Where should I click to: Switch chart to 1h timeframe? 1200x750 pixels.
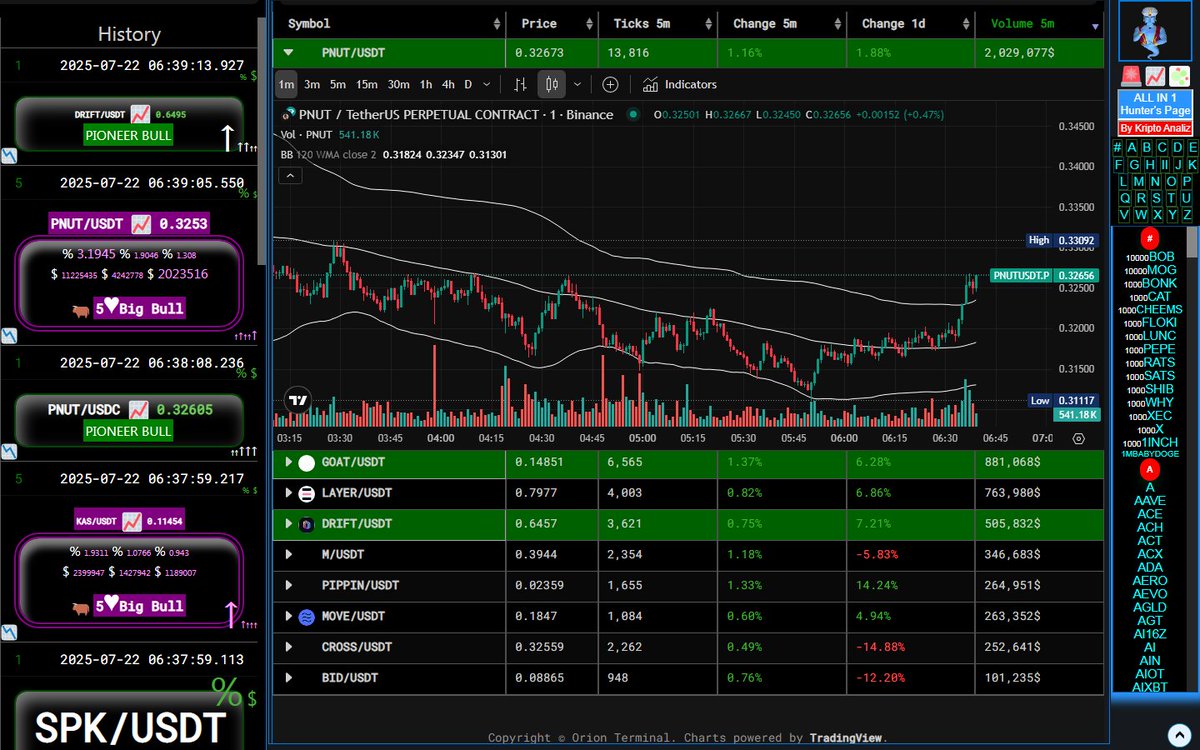click(x=426, y=85)
